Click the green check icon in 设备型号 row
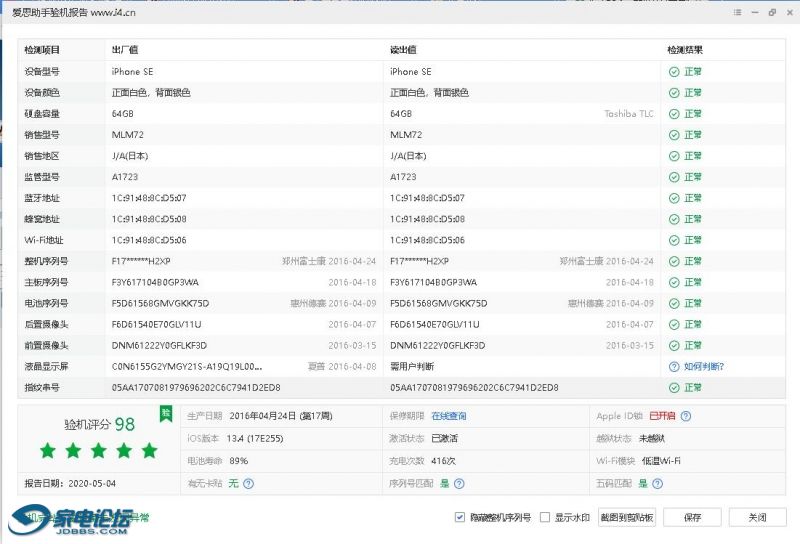This screenshot has height=544, width=800. 674,72
